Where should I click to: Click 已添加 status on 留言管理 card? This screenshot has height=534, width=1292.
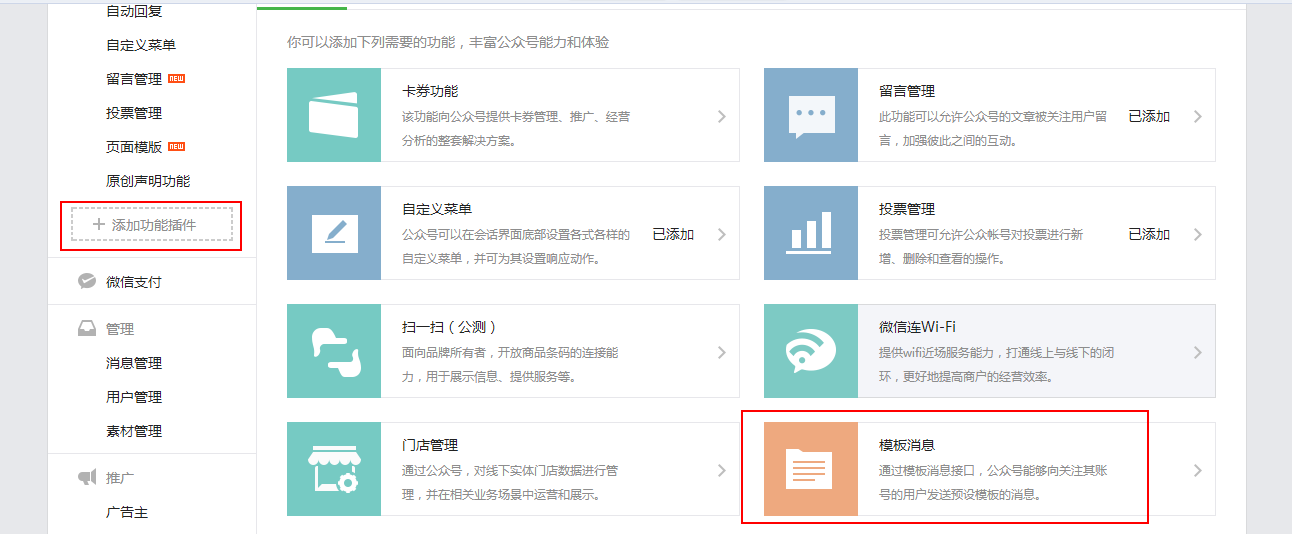click(1149, 116)
